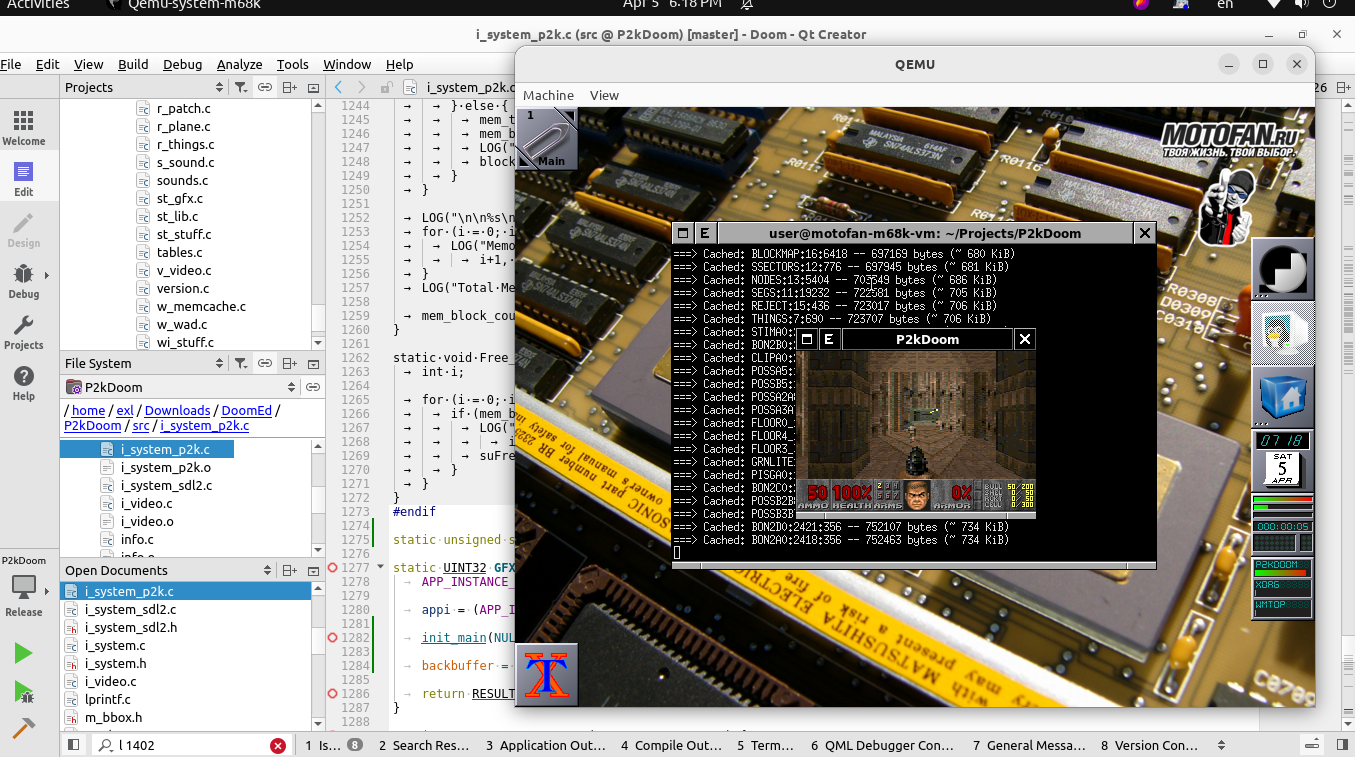Open the Build menu
Screen dimensions: 1355x757
pyautogui.click(x=133, y=64)
